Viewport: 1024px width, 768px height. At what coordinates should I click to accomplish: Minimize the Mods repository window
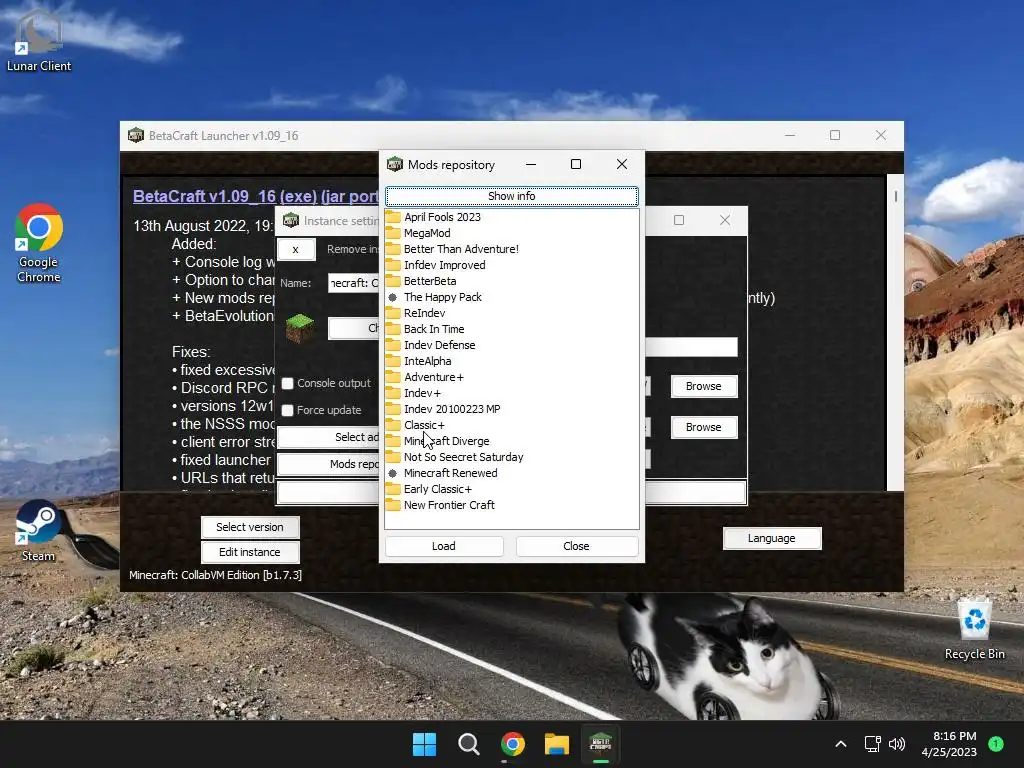click(531, 165)
